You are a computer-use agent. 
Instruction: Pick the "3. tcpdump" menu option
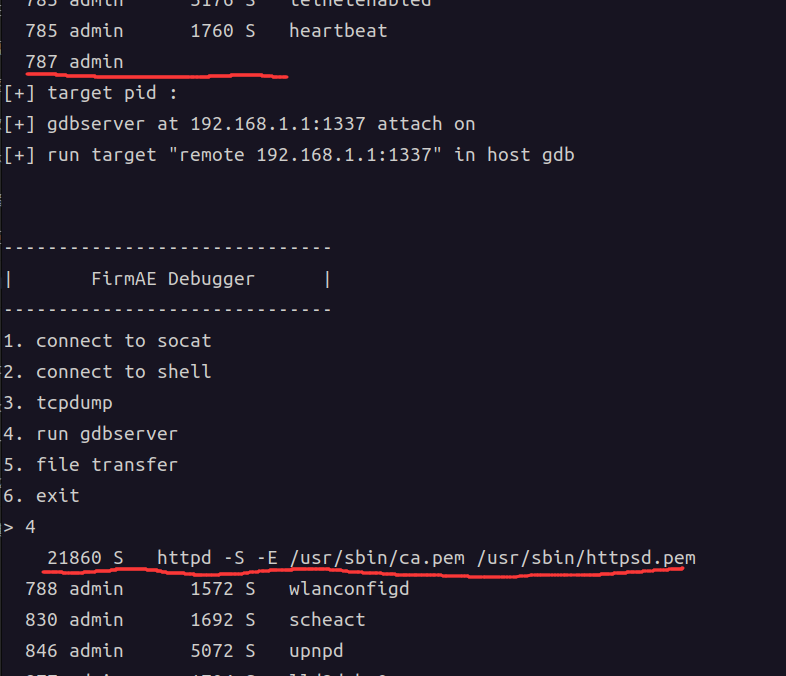pos(58,403)
